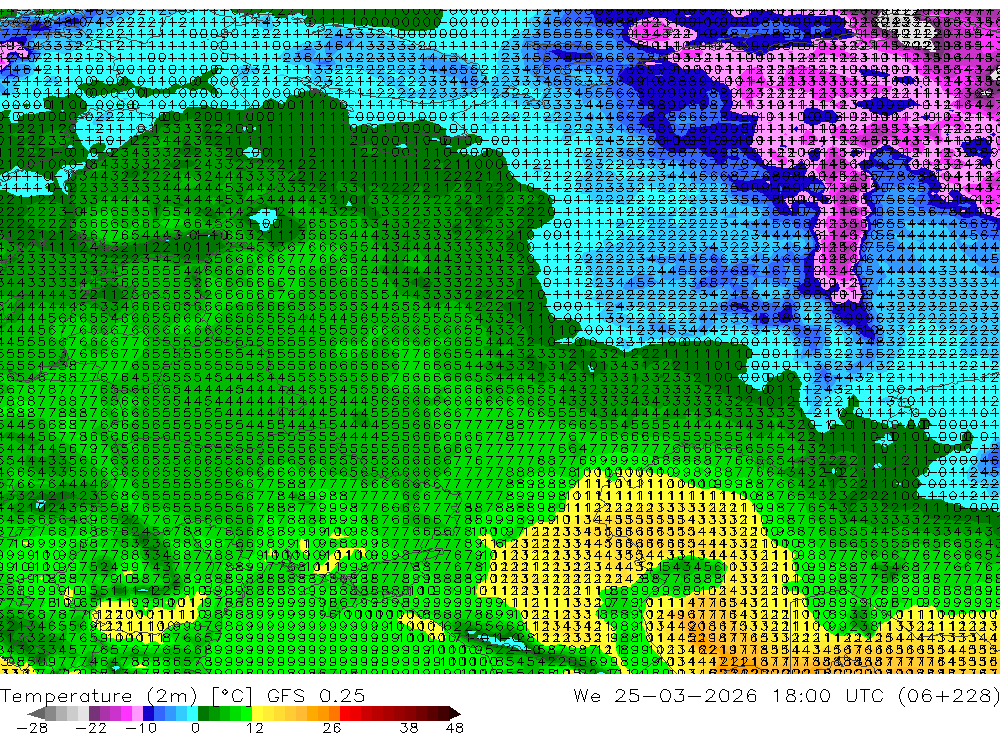Click the '(06+228)' forecast run label
1000x733 pixels.
pos(948,695)
